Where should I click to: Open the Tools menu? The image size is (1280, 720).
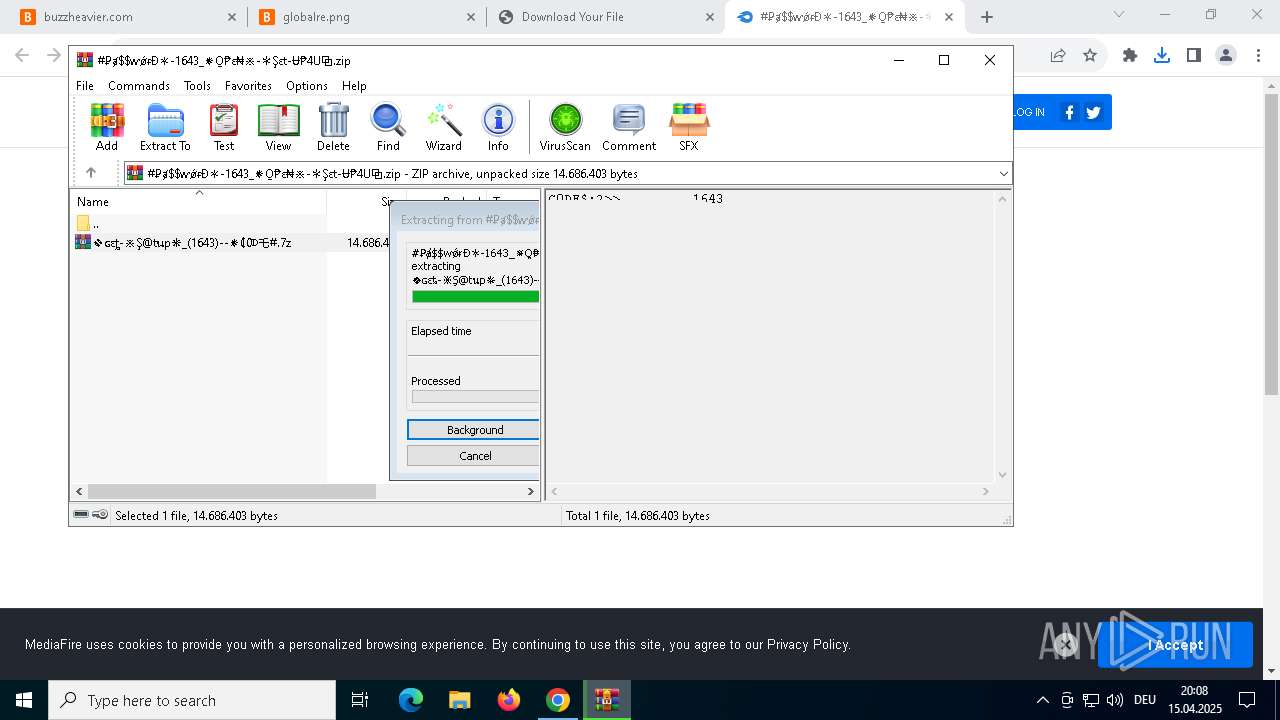pyautogui.click(x=197, y=86)
